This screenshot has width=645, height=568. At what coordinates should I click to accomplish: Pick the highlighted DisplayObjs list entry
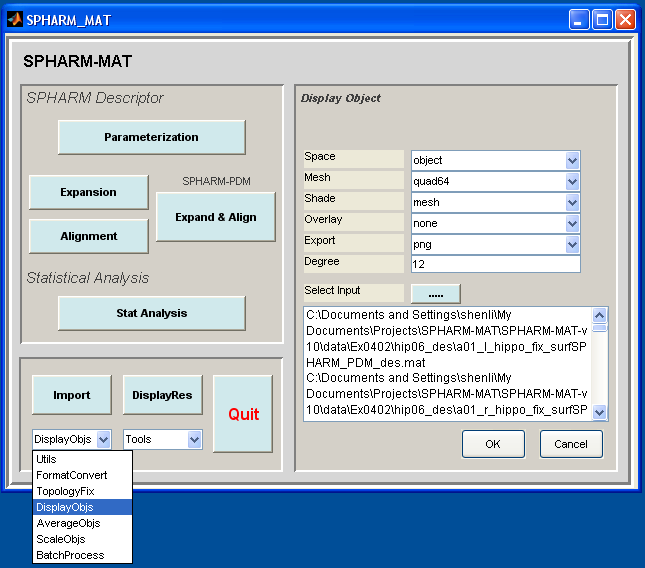click(x=82, y=507)
